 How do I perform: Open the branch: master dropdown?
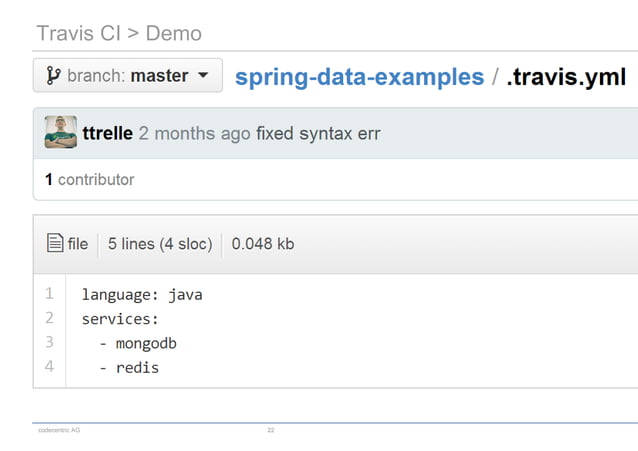coord(127,76)
